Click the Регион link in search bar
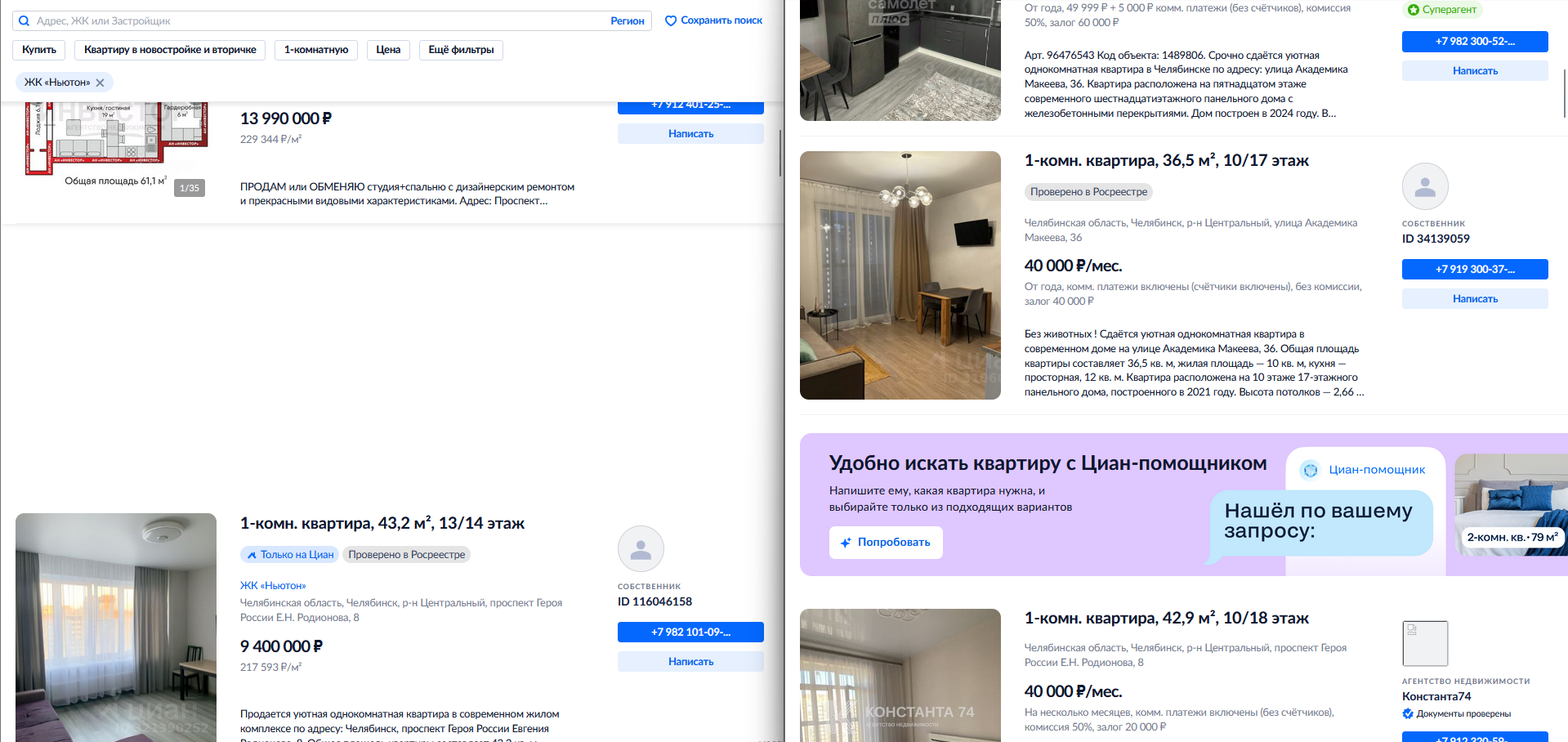 628,21
